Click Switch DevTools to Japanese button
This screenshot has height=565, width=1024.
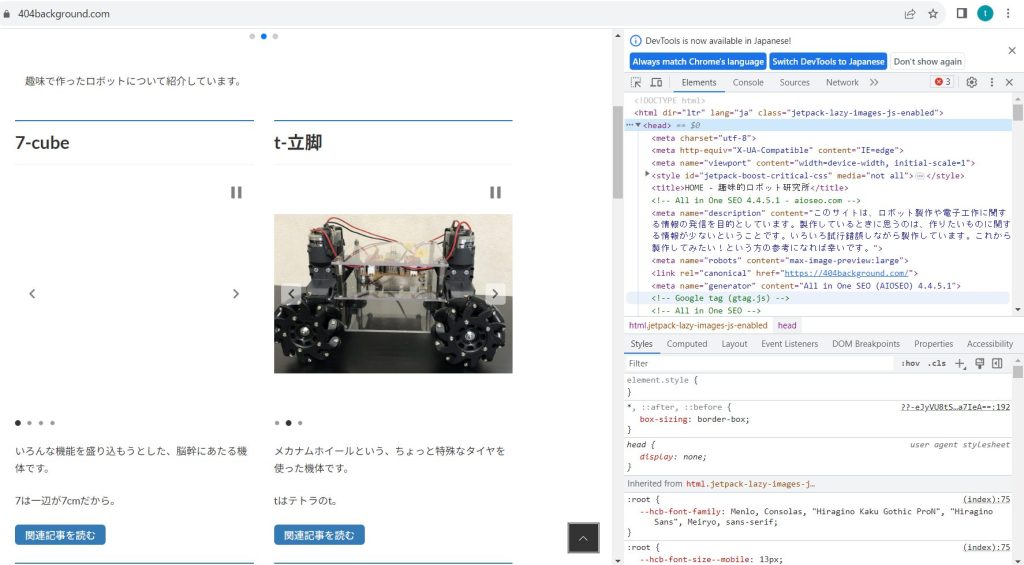828,61
